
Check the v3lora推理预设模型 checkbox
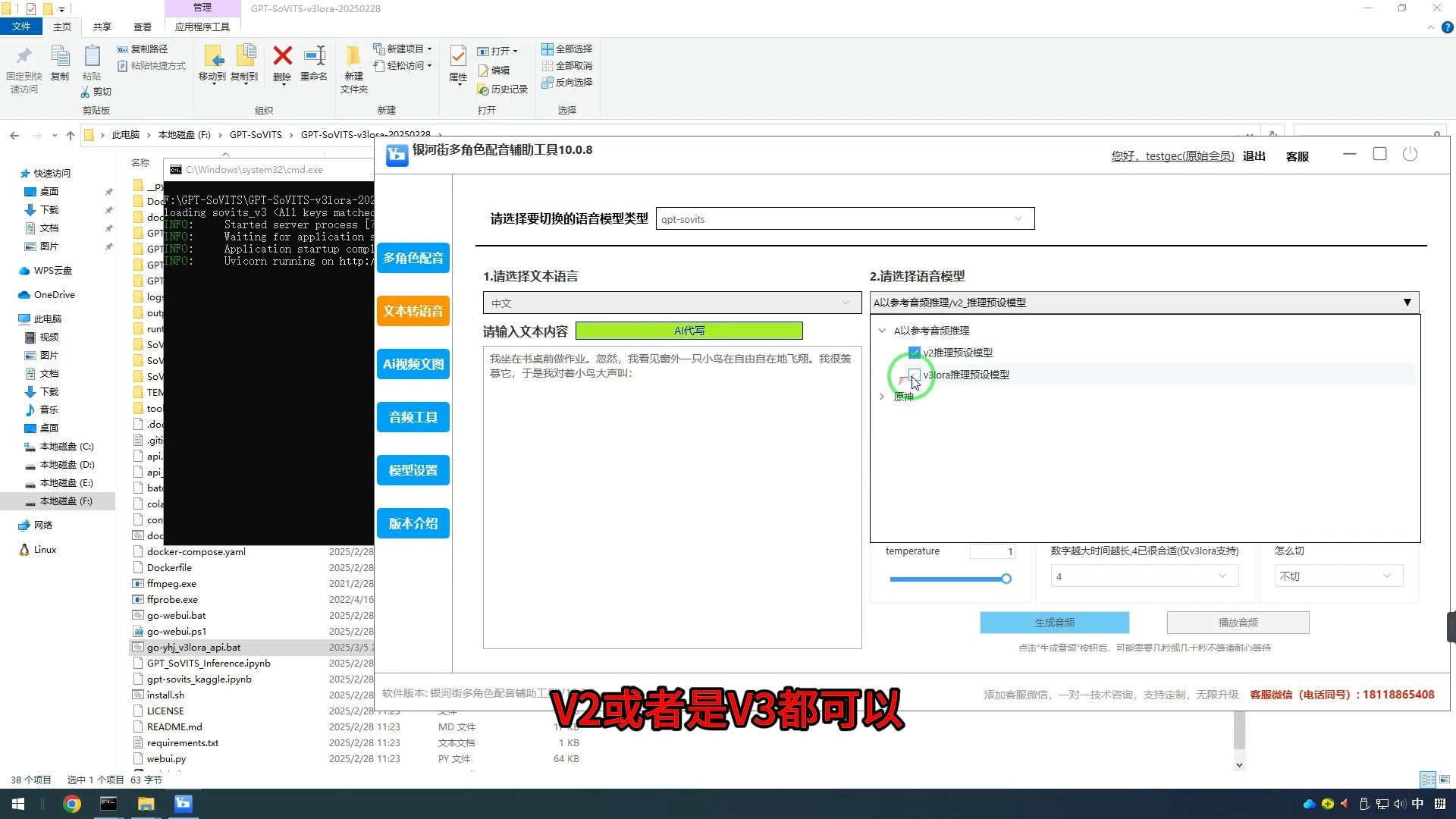coord(915,375)
